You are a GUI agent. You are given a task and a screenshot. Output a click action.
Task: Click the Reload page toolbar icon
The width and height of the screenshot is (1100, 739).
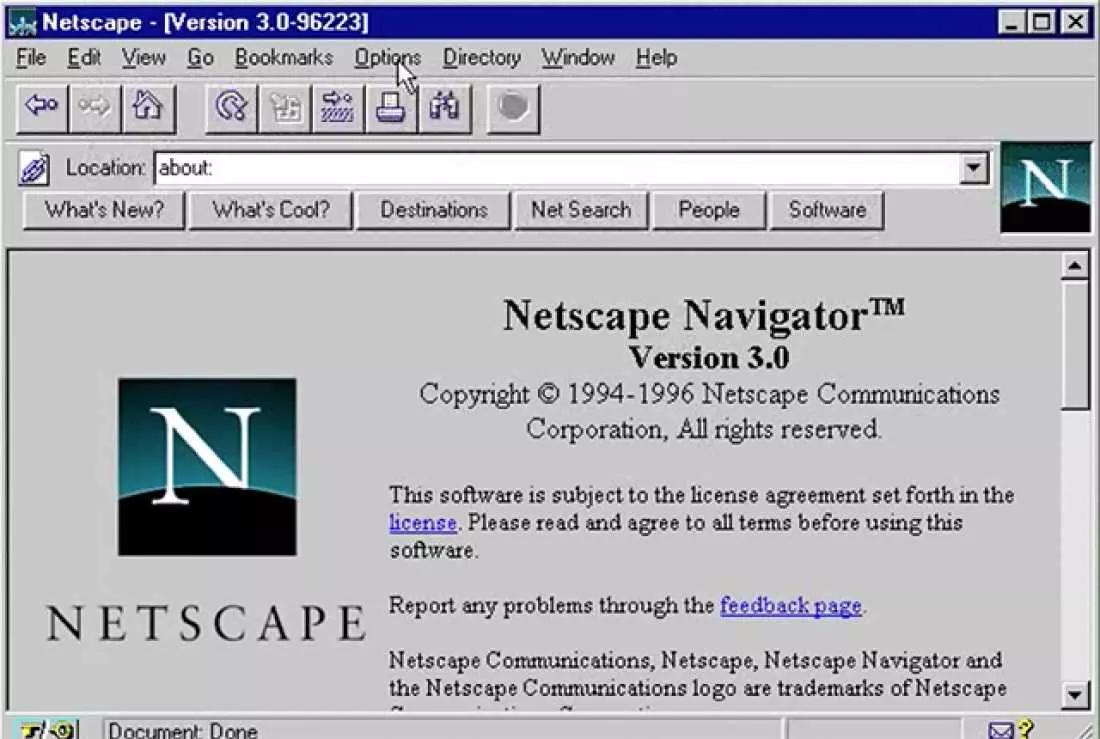232,107
